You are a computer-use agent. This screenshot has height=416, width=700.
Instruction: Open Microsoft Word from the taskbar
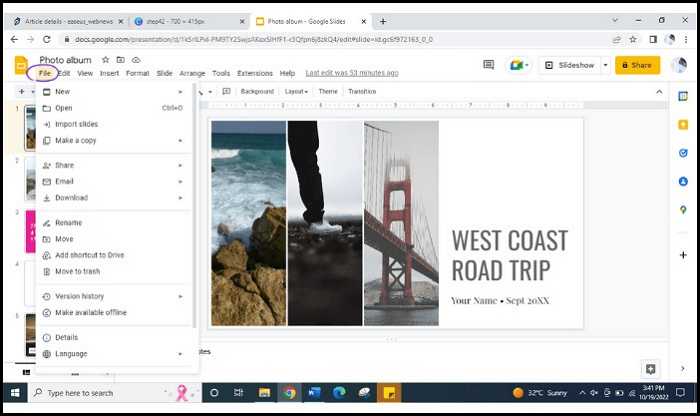coord(313,393)
